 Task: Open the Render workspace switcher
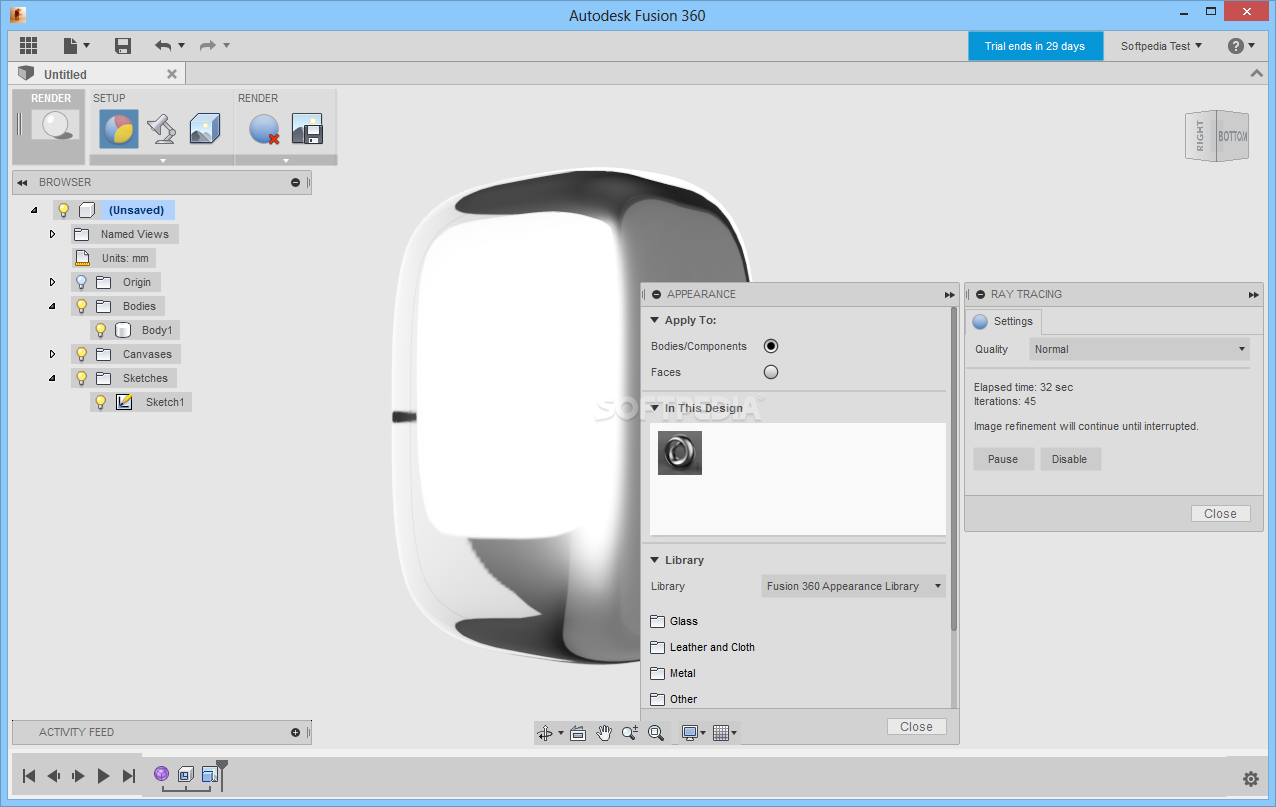click(x=50, y=125)
